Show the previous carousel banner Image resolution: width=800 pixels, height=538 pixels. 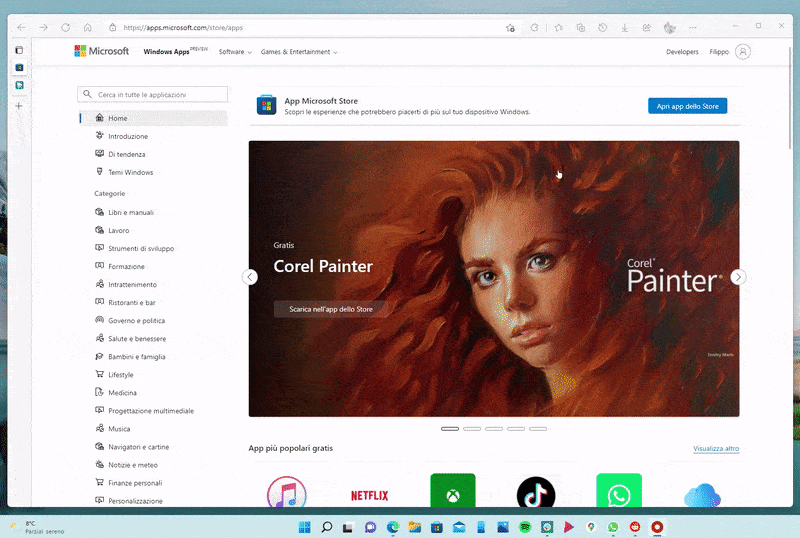249,277
